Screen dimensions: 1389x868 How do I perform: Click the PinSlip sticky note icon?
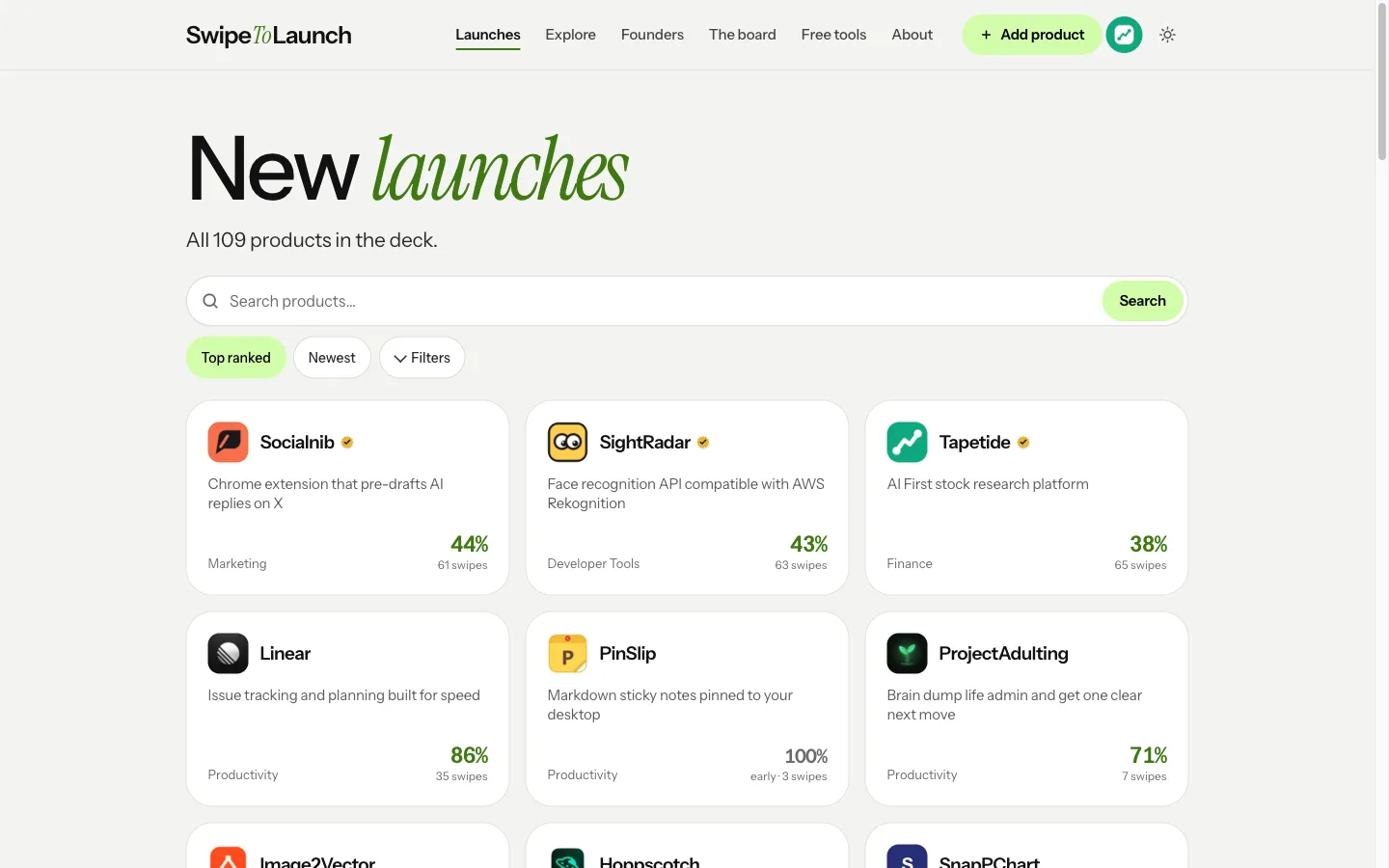(567, 654)
